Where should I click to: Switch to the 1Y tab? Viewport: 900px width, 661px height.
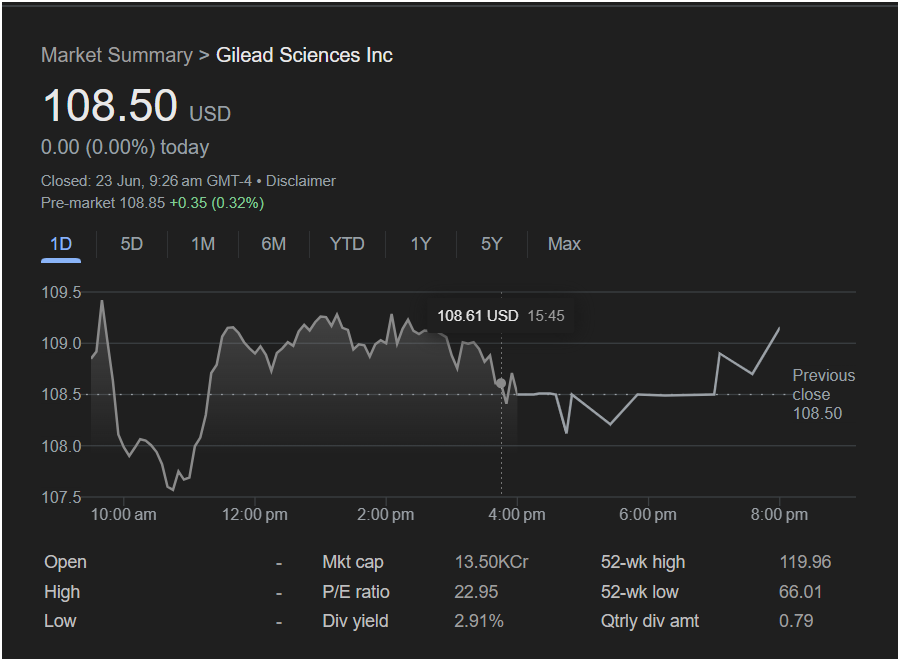click(x=420, y=244)
